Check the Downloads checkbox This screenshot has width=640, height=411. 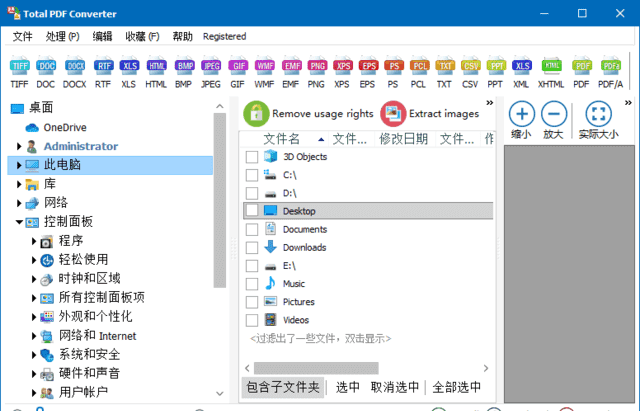pyautogui.click(x=252, y=247)
